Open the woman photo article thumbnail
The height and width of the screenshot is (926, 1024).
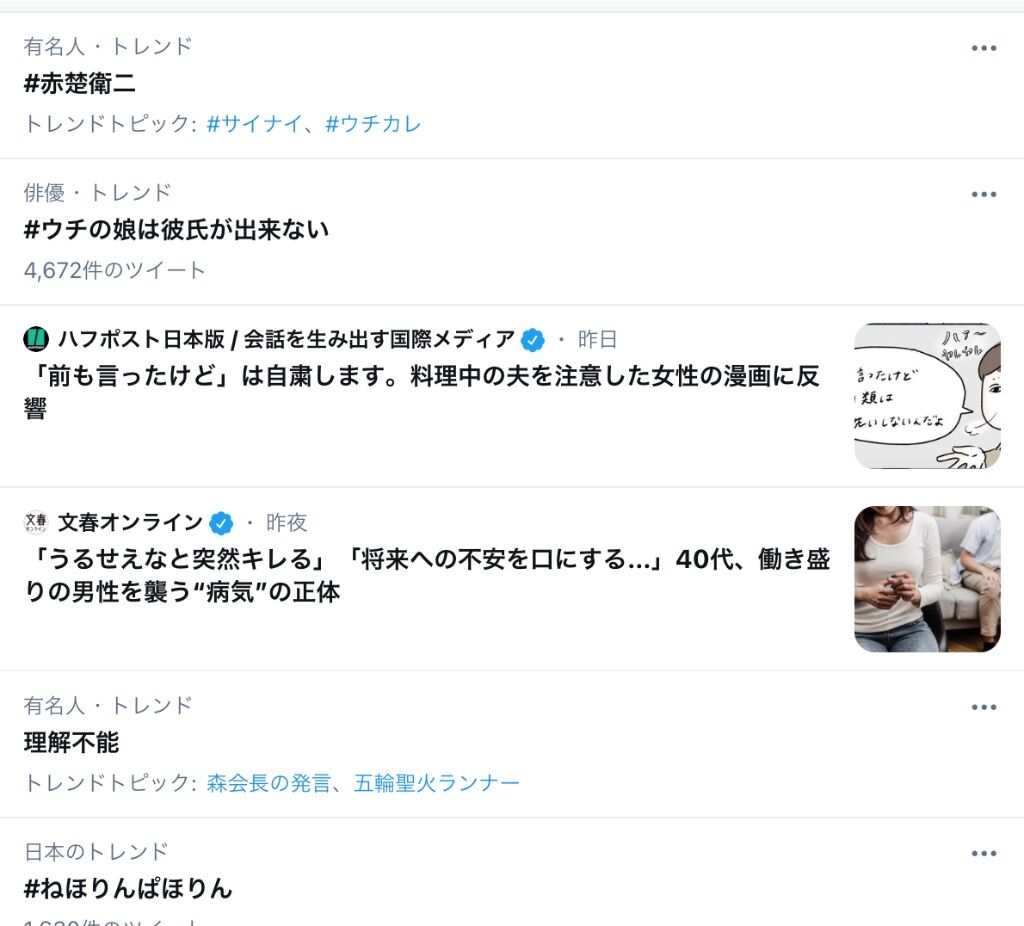pos(927,579)
